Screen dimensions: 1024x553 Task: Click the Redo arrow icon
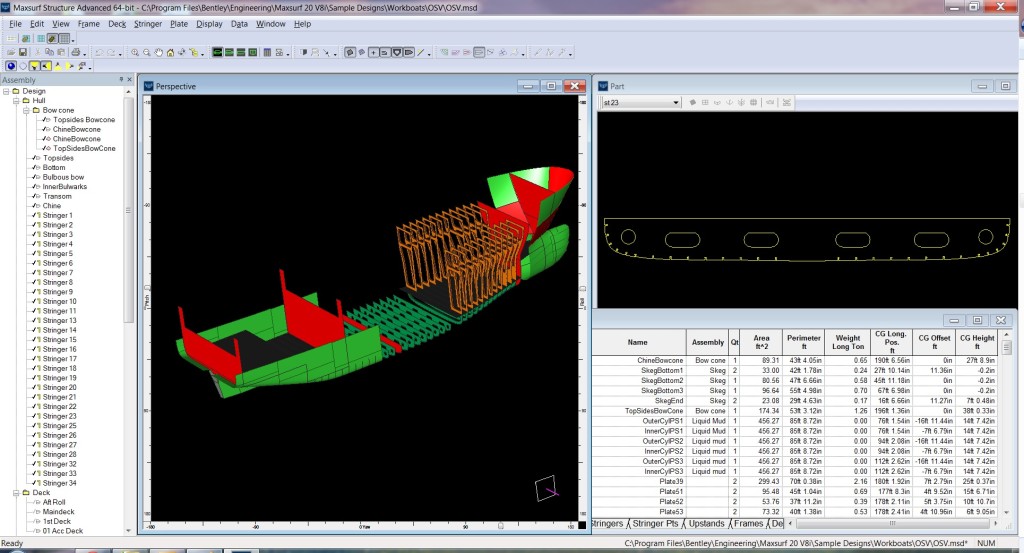tap(112, 52)
